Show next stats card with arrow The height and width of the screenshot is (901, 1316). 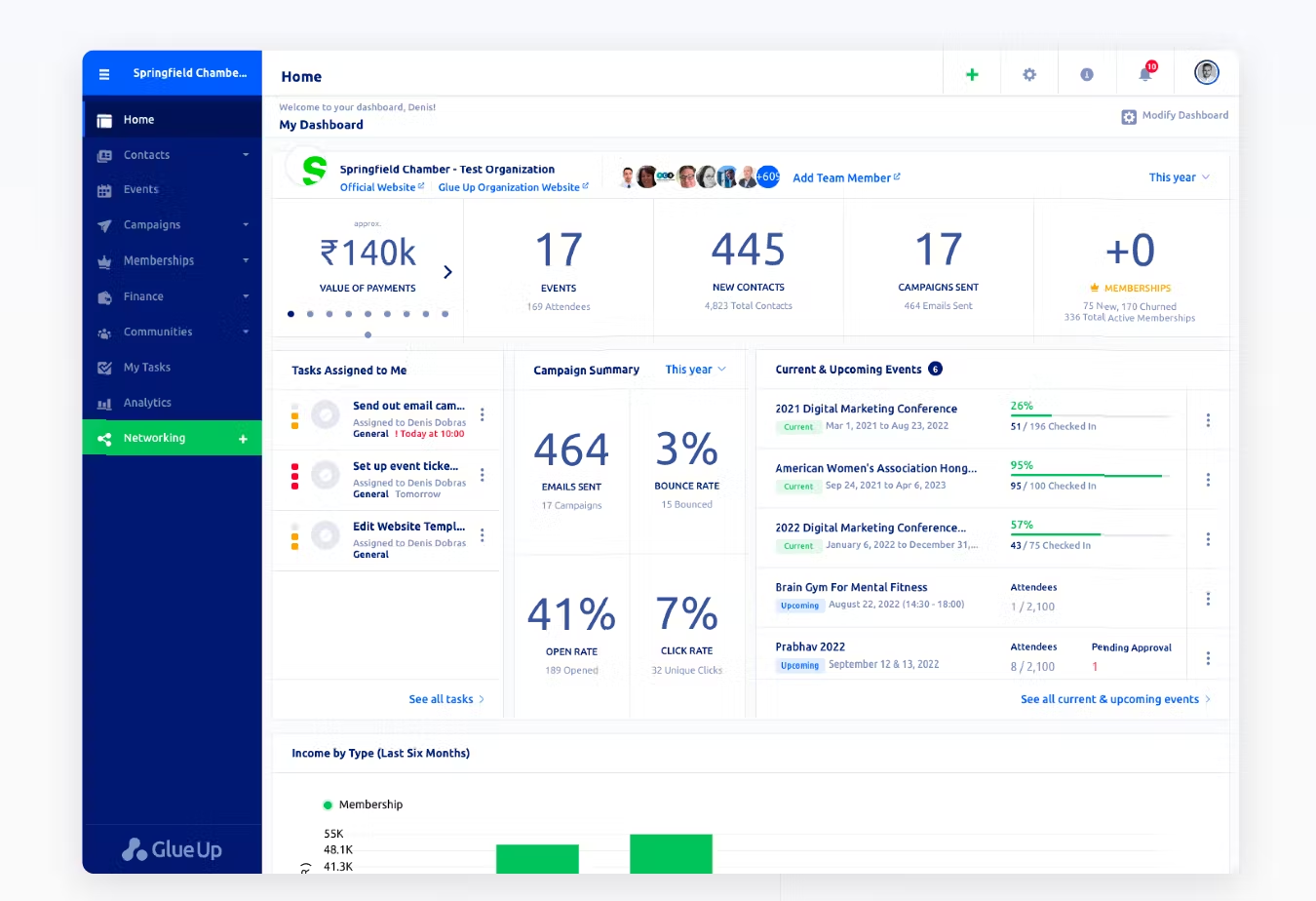coord(447,272)
